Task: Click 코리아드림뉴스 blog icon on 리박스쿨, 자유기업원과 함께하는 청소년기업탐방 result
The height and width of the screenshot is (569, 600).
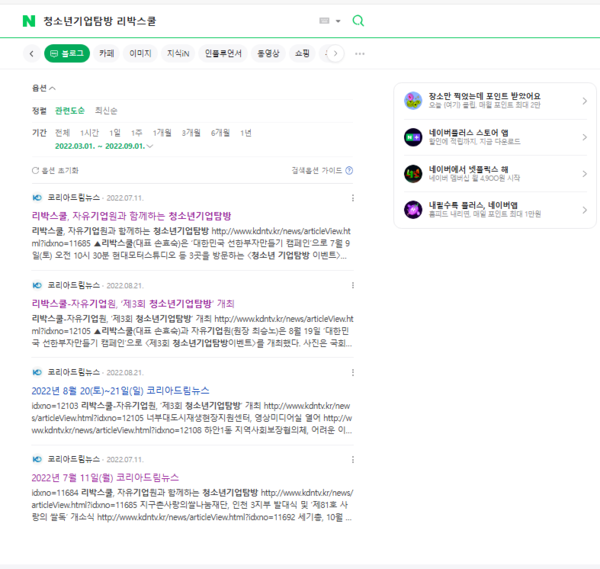Action: (x=37, y=198)
